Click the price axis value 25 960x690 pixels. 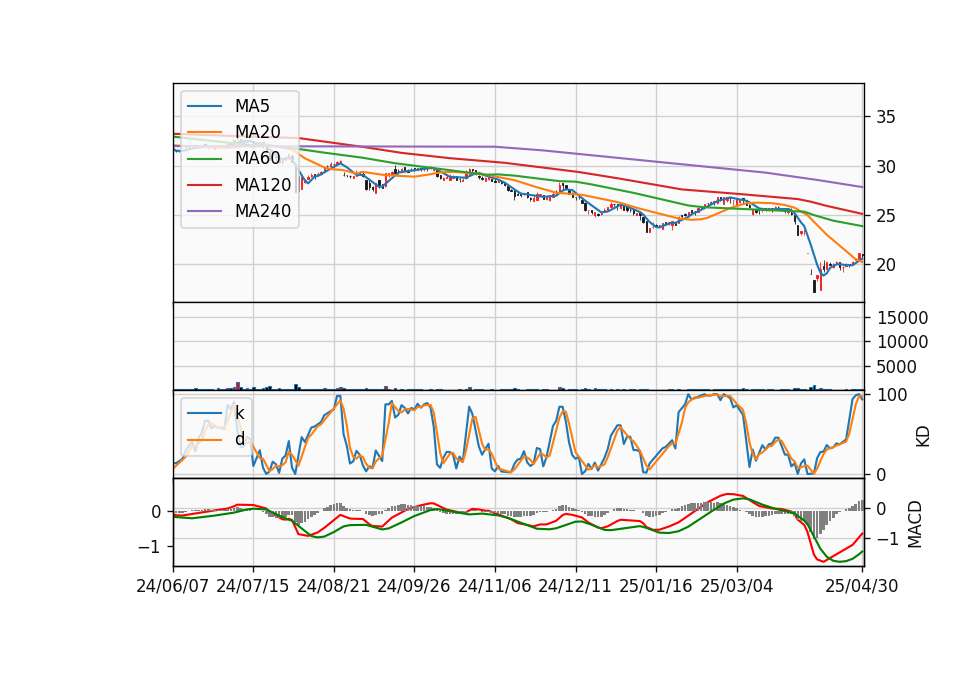pos(886,216)
